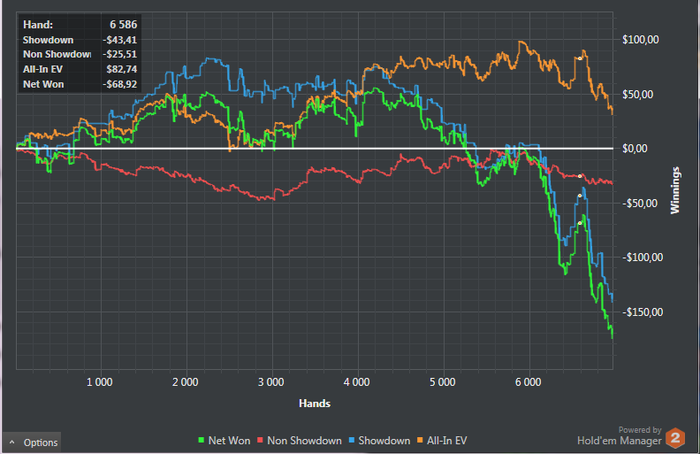Click the -$150,00 axis label
700x454 pixels.
(x=642, y=312)
